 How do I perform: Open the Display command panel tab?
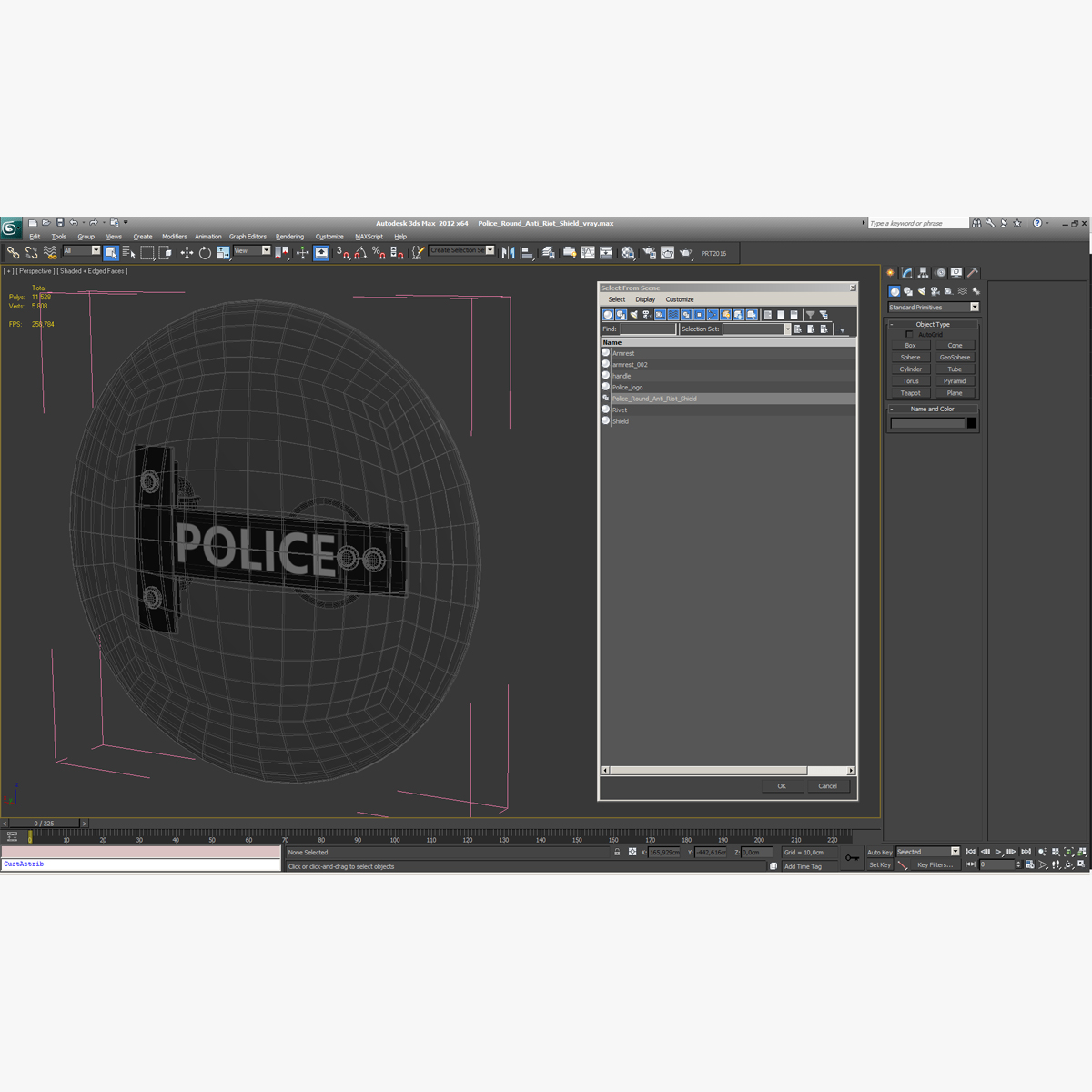pyautogui.click(x=956, y=272)
